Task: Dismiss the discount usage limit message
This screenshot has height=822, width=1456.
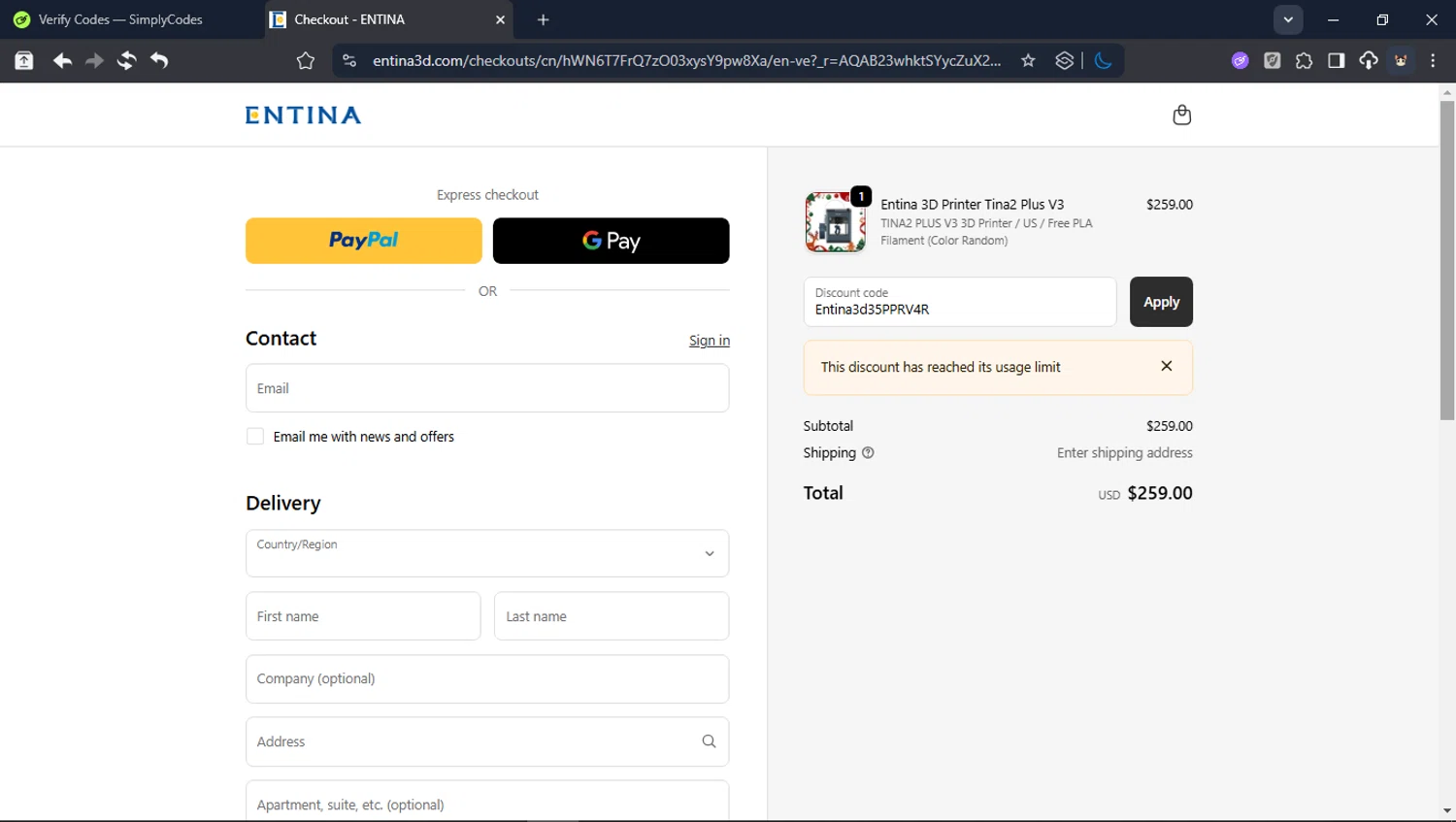Action: [1167, 366]
